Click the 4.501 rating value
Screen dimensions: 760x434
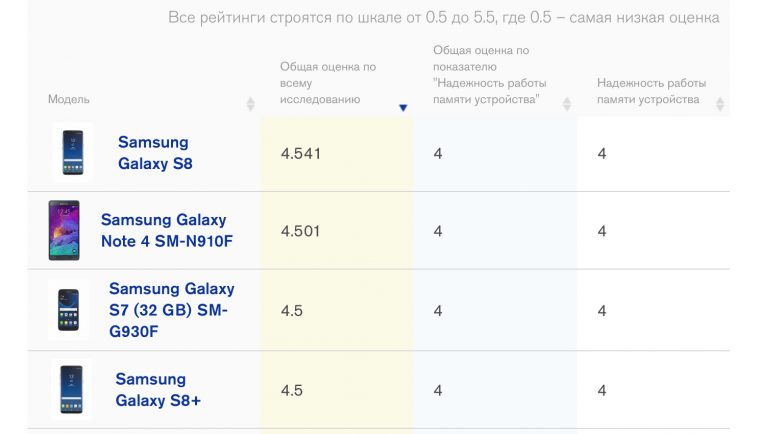[x=301, y=231]
